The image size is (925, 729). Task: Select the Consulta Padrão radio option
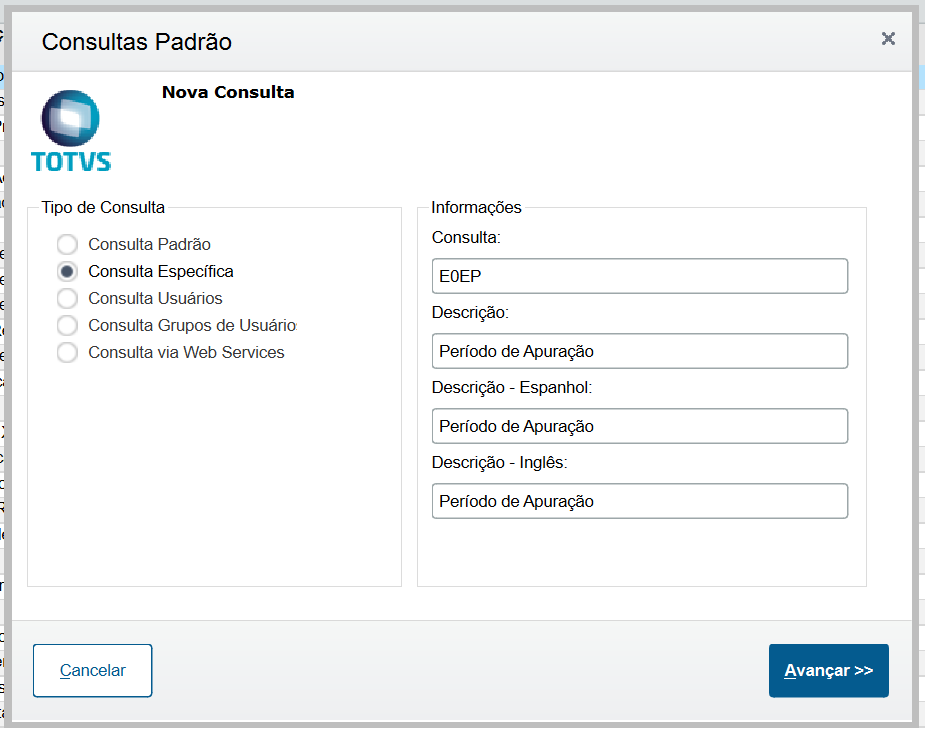(67, 244)
